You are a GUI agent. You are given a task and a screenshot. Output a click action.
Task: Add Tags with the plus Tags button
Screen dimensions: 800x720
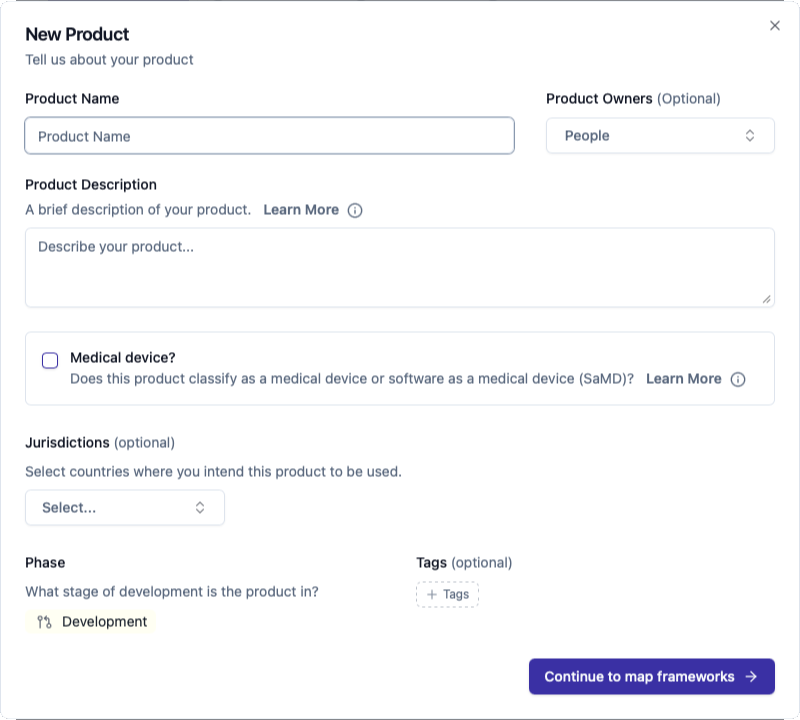[x=447, y=594]
